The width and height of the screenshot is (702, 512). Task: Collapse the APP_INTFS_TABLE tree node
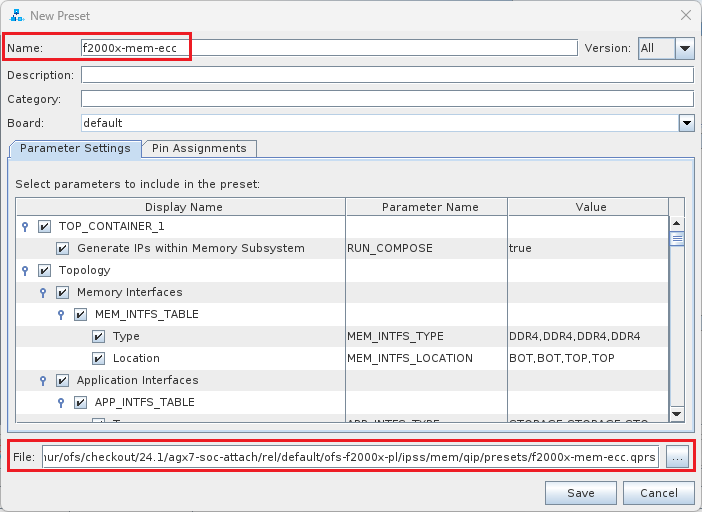coord(61,402)
